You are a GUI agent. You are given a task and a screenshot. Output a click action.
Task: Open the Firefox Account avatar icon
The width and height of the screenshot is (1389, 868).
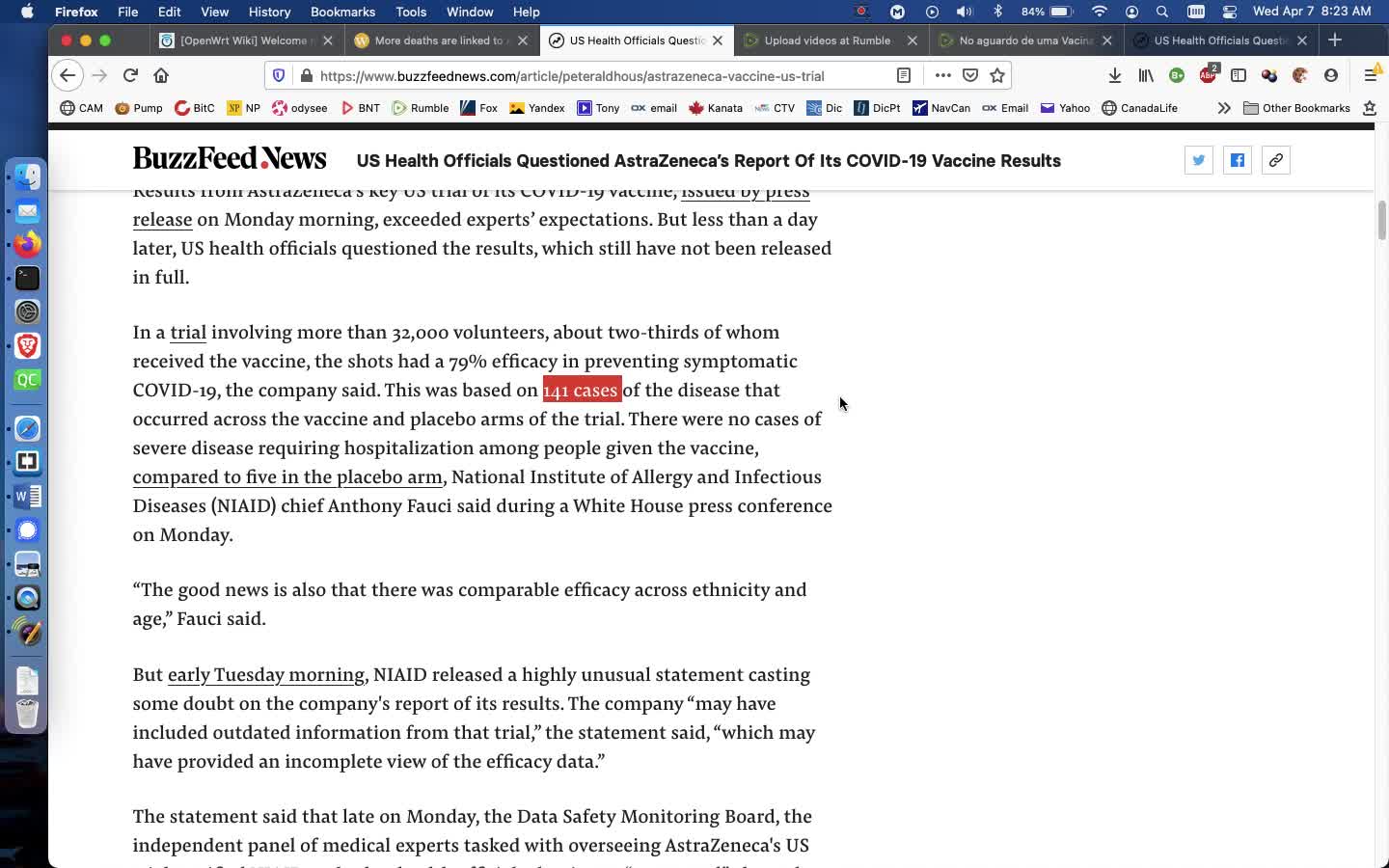(x=1331, y=75)
